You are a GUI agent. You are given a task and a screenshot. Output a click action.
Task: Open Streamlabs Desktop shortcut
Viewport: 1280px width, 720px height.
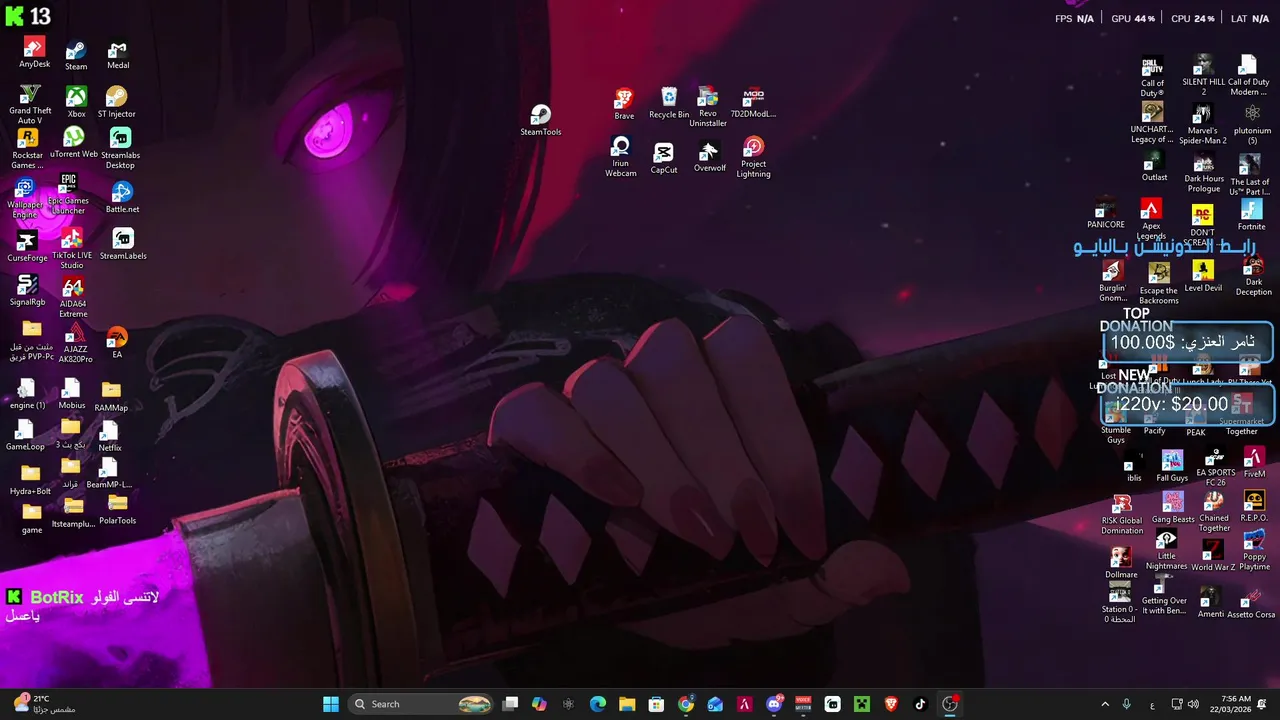[120, 149]
